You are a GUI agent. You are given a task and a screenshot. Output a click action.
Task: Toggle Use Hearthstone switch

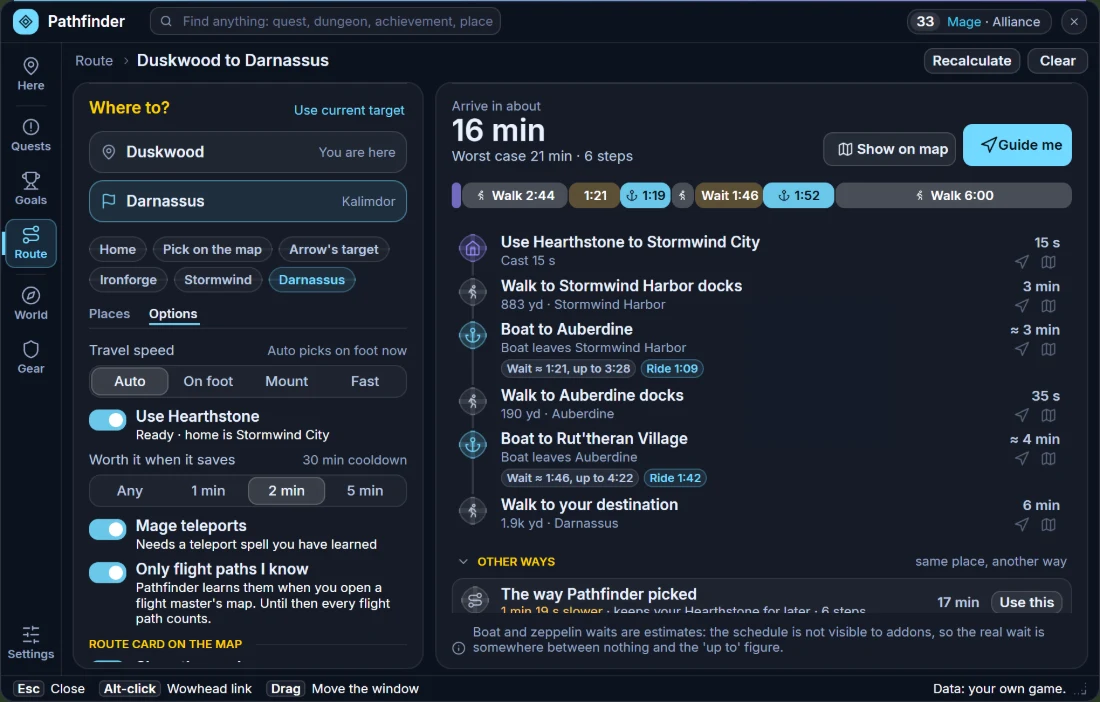tap(107, 420)
